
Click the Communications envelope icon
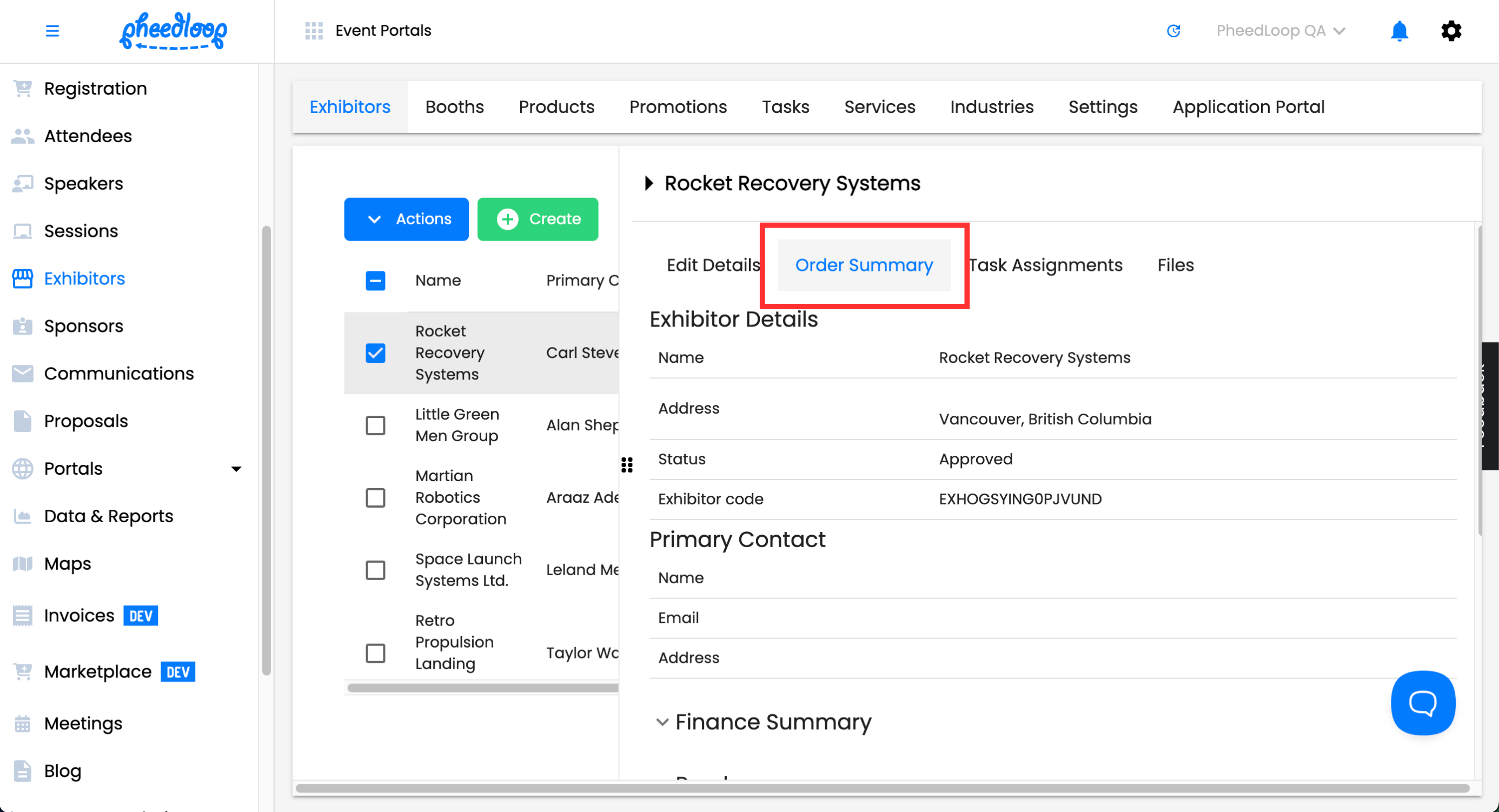pos(22,374)
